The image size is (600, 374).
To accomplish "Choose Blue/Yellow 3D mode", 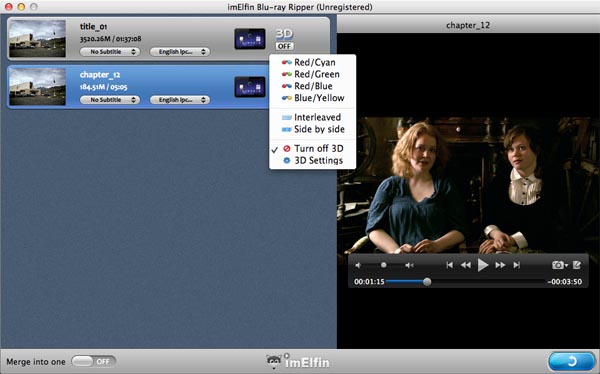I will [x=312, y=98].
